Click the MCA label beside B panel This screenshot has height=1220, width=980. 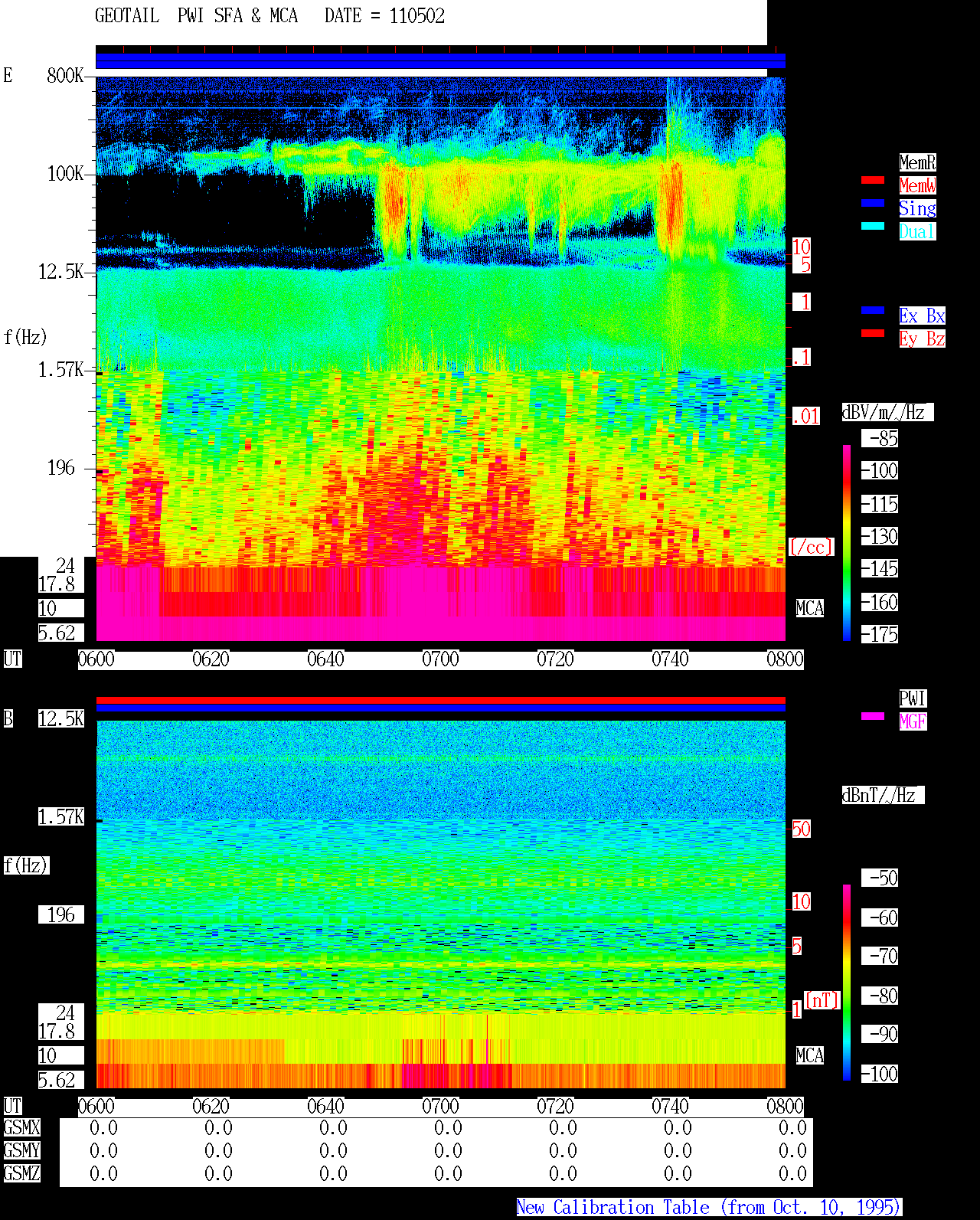click(x=810, y=1056)
